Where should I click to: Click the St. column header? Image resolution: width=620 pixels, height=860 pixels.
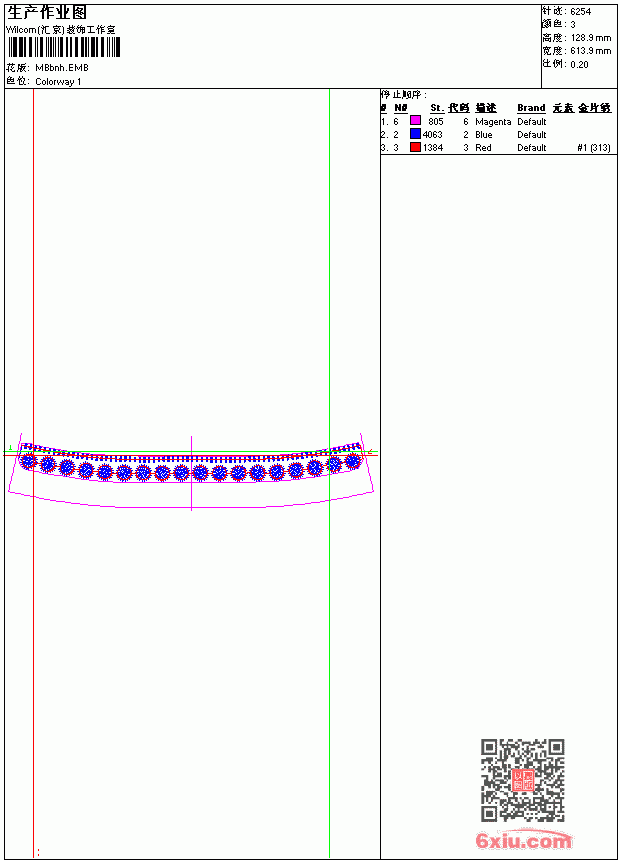pos(437,108)
